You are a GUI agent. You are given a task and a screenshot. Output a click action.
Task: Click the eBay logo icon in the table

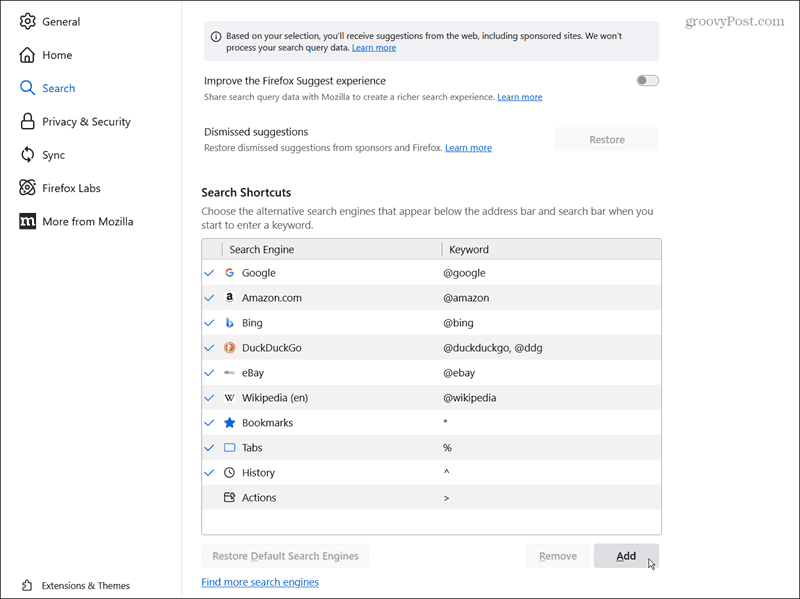coord(230,372)
